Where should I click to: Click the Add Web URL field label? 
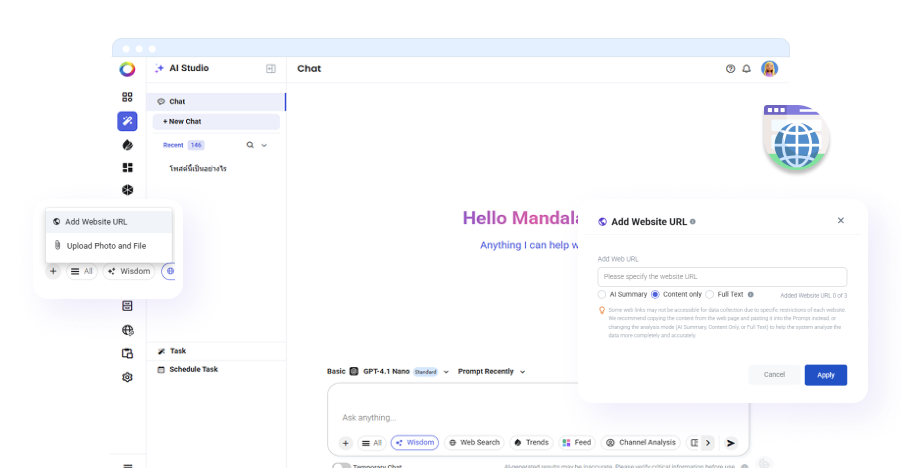618,259
